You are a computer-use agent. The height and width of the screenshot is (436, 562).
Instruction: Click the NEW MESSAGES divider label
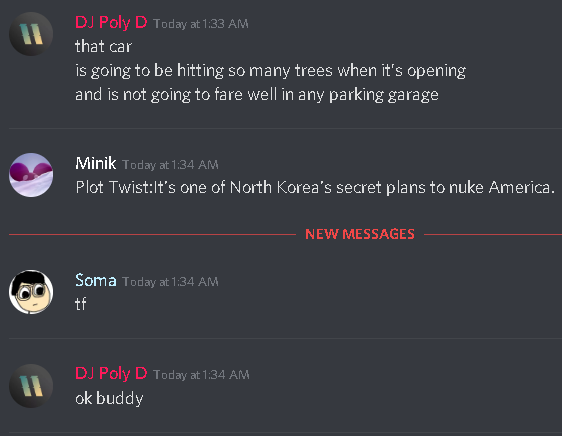pos(360,234)
